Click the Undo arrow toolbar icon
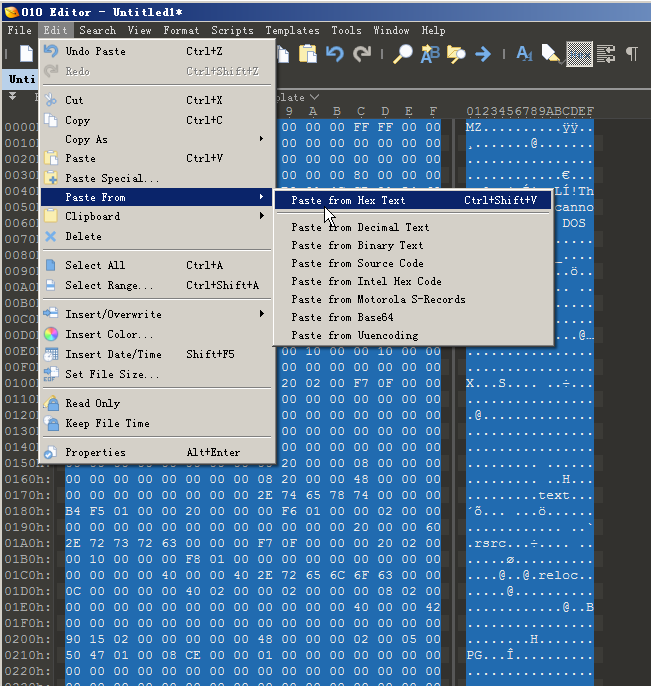 coord(335,54)
